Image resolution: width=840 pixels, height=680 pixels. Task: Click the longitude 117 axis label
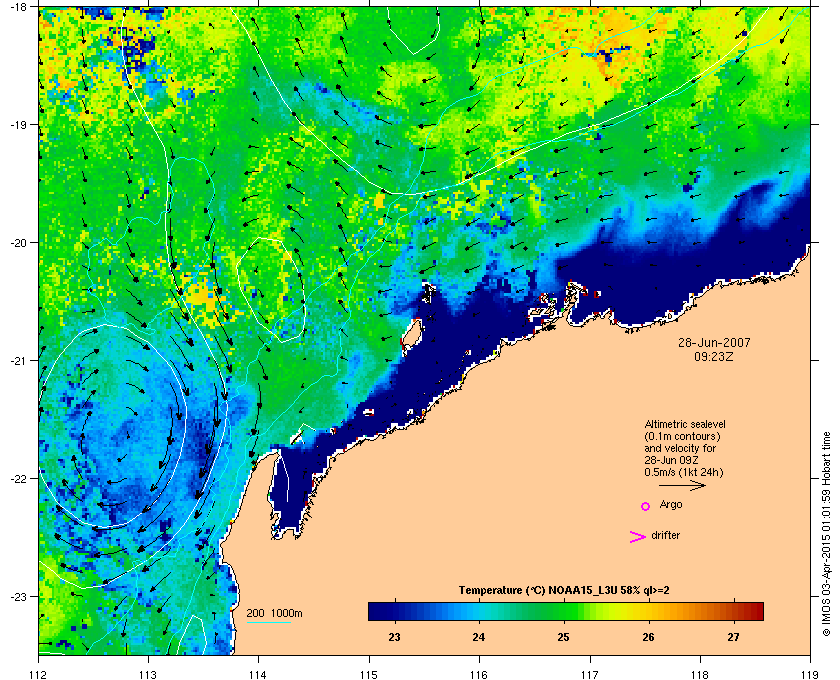[x=590, y=674]
